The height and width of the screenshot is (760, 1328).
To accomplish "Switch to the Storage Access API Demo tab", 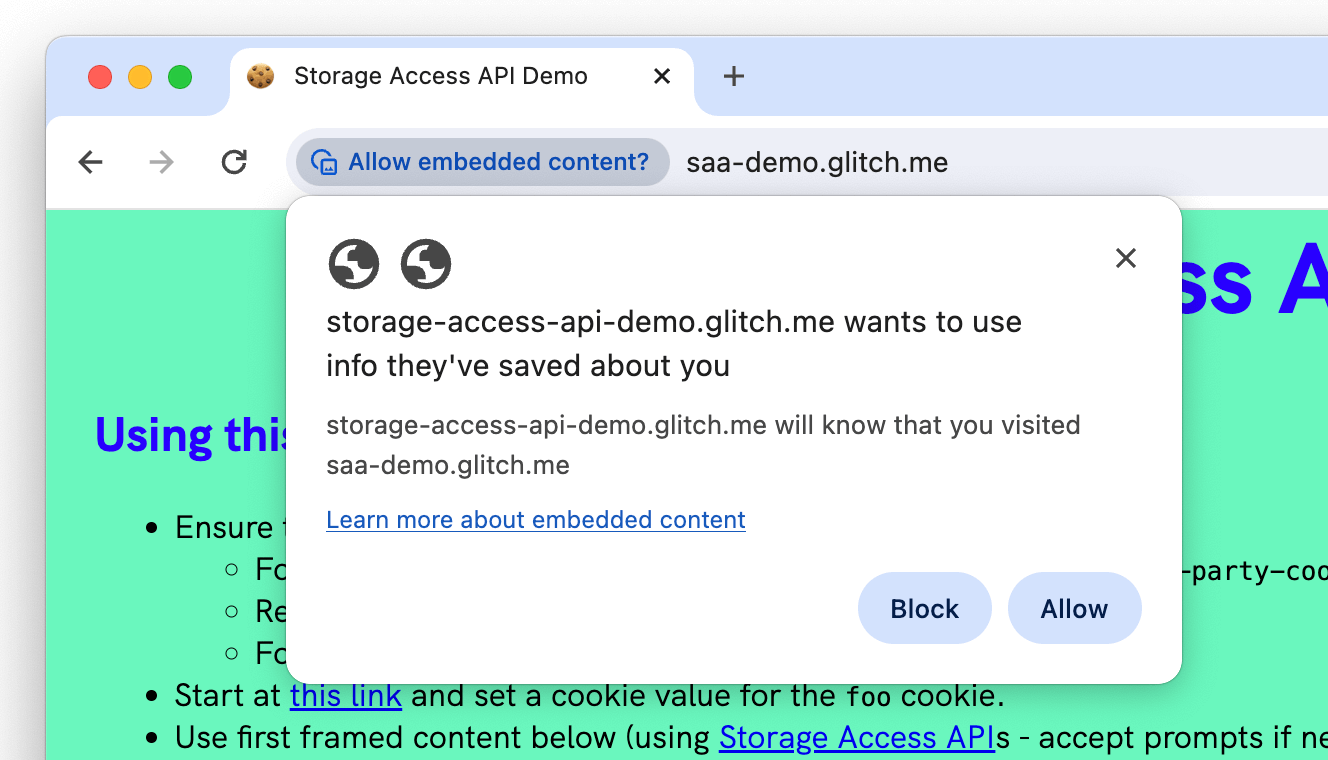I will 440,75.
